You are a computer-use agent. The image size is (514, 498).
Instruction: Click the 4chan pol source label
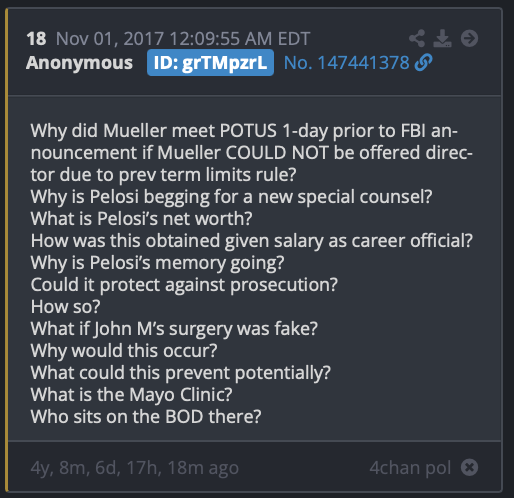coord(410,467)
